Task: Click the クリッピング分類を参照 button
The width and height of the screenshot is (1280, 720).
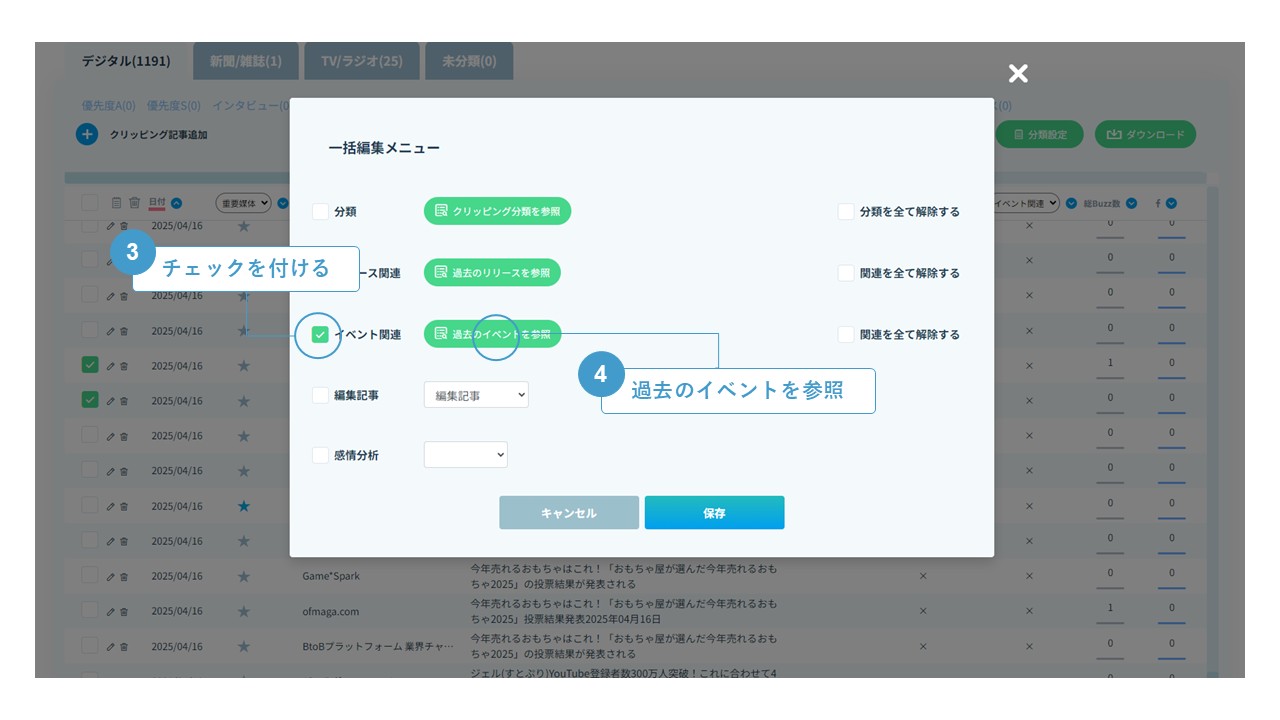Action: pos(497,212)
